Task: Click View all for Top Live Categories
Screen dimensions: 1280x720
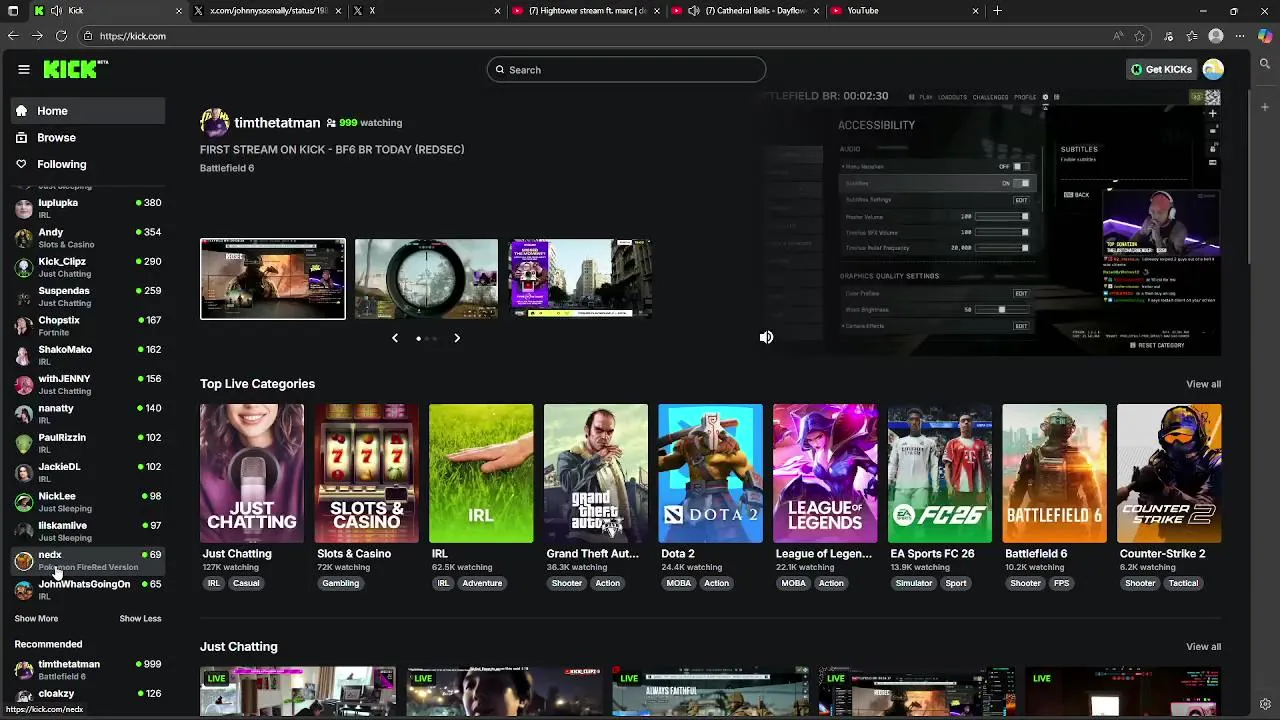Action: (1203, 384)
